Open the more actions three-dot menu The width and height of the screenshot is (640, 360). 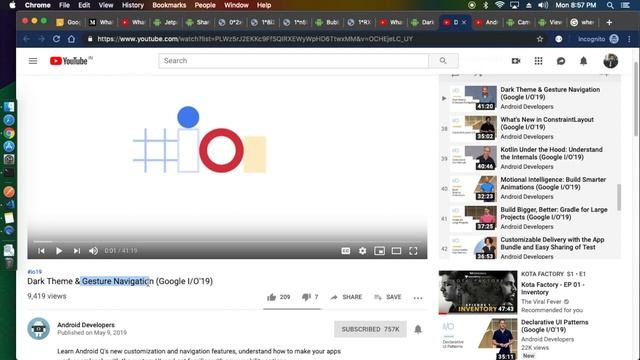pyautogui.click(x=418, y=298)
